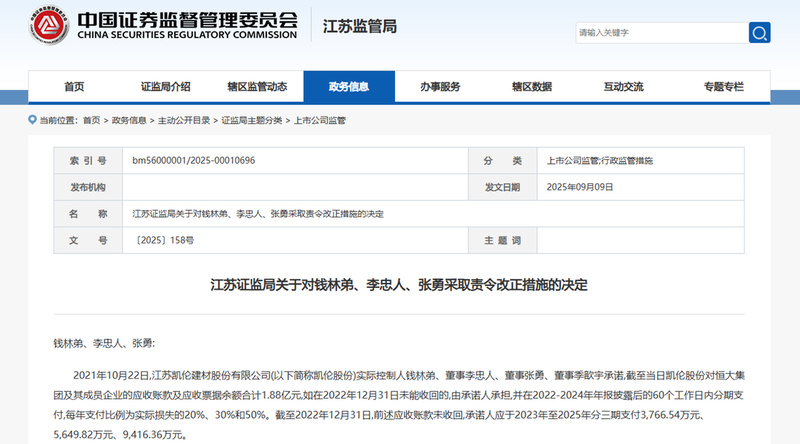Click the CSRC emblem logo

(x=48, y=25)
